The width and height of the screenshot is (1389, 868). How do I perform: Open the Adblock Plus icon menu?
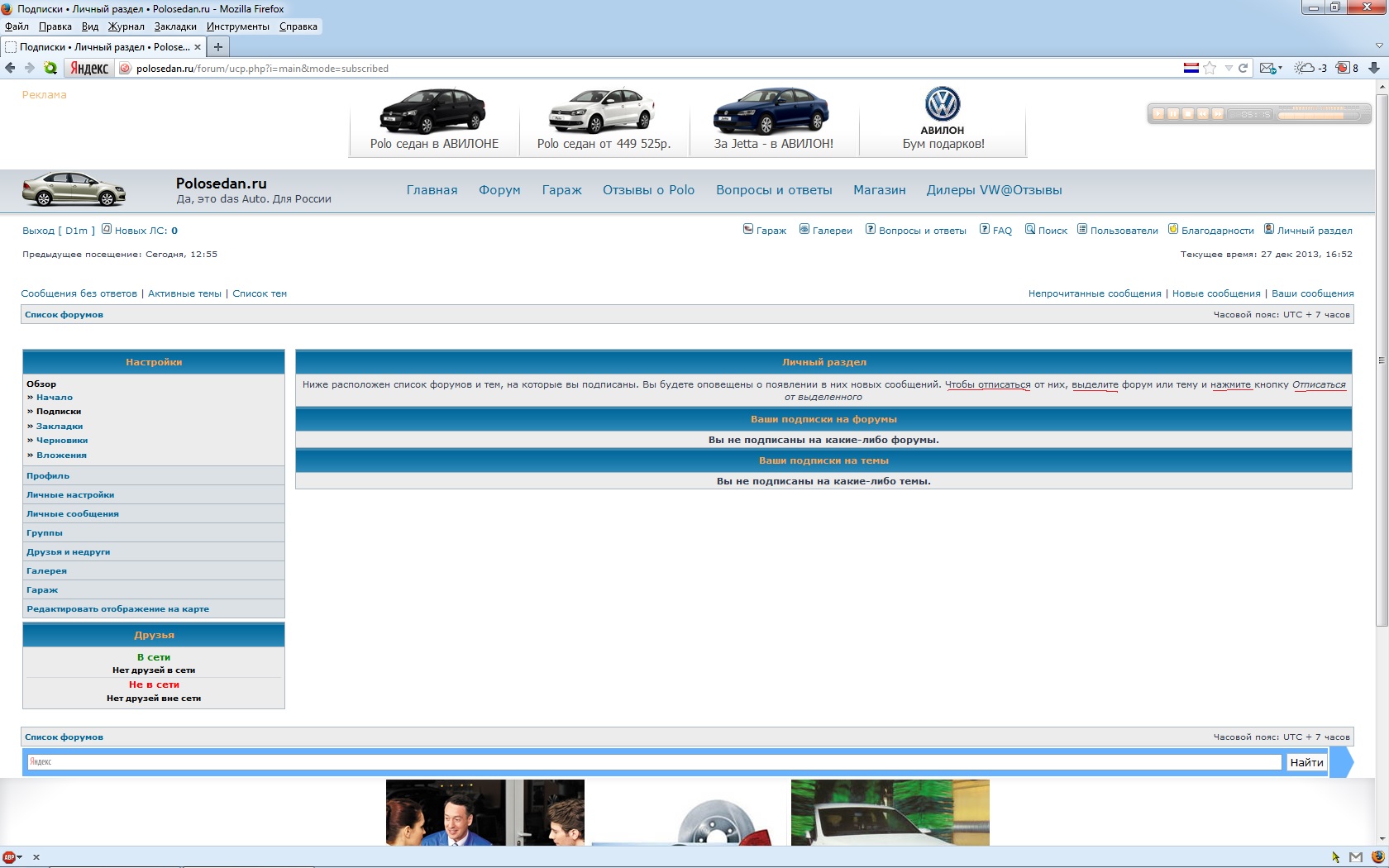click(10, 857)
